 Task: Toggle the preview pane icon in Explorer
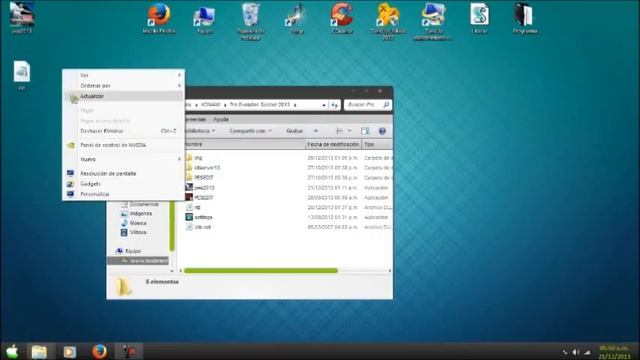(365, 131)
